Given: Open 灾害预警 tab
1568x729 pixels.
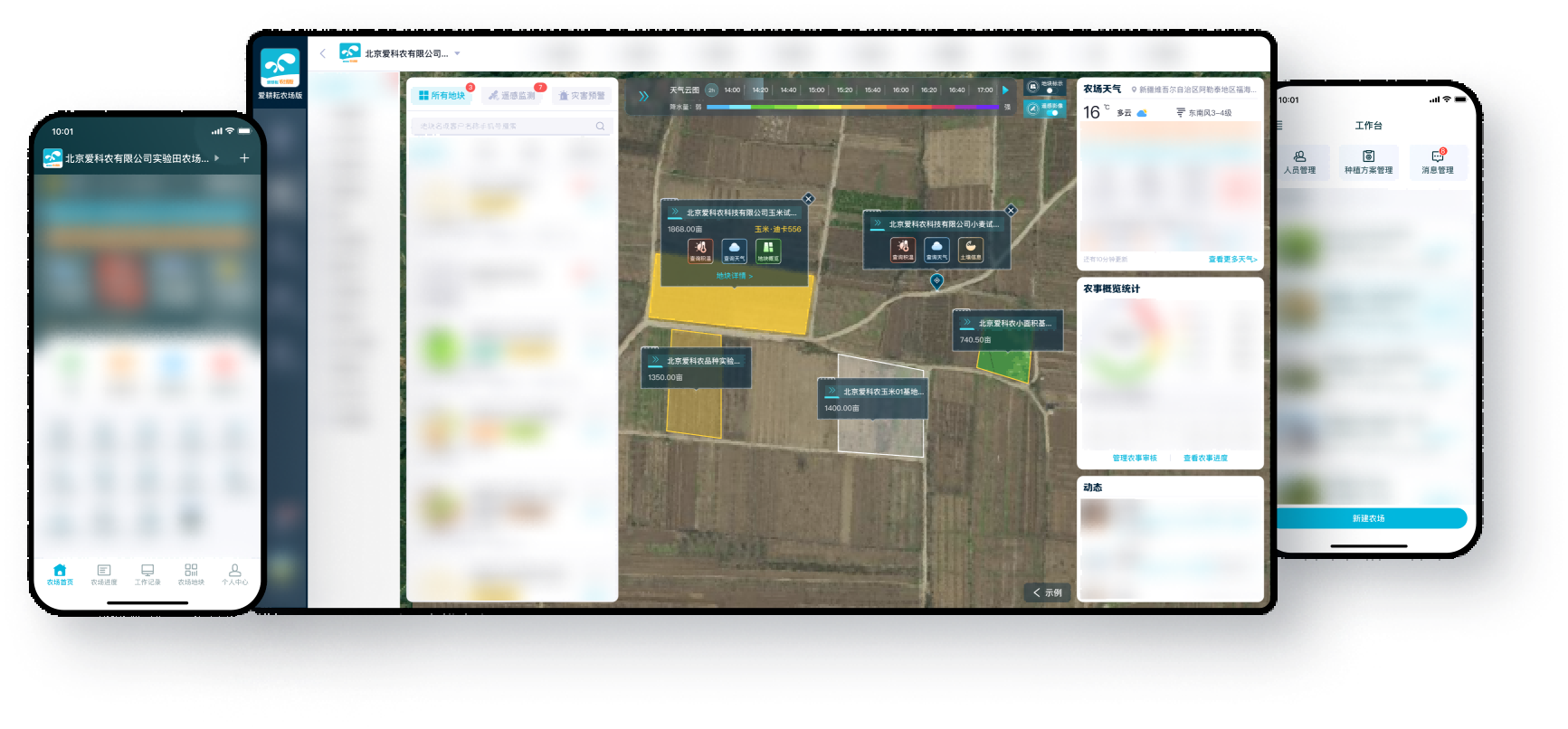Looking at the screenshot, I should click(x=582, y=95).
